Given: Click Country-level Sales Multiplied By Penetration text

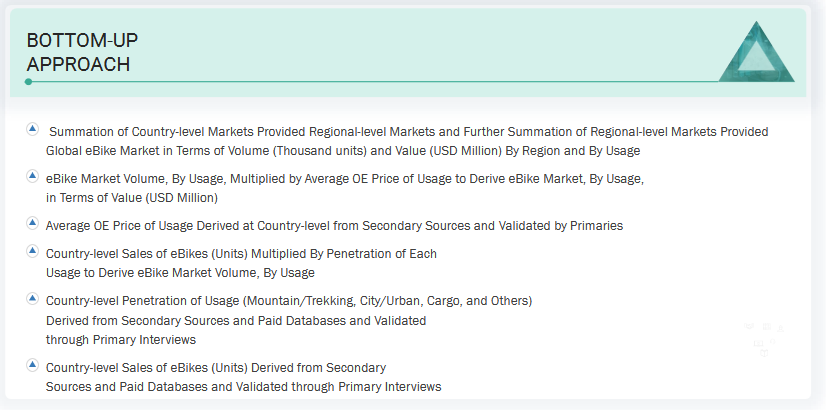Looking at the screenshot, I should click(x=241, y=254).
